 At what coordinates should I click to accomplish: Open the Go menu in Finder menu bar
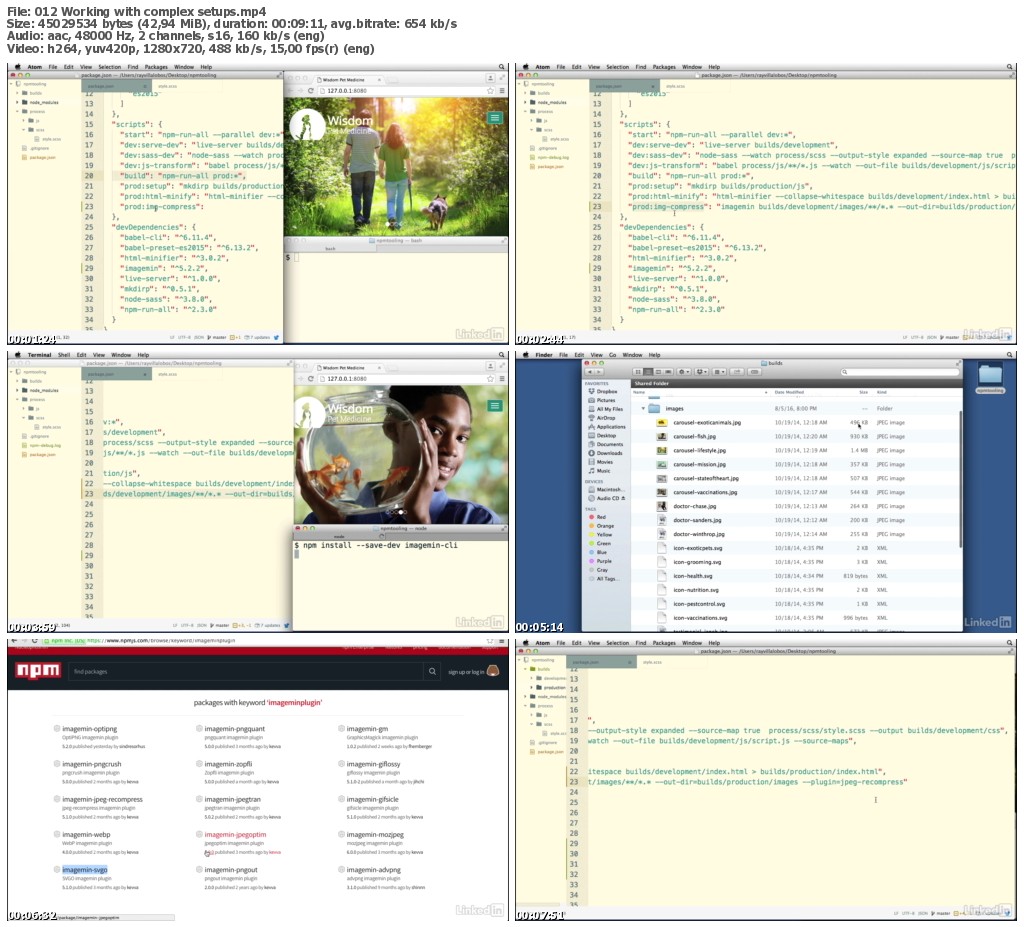(613, 355)
